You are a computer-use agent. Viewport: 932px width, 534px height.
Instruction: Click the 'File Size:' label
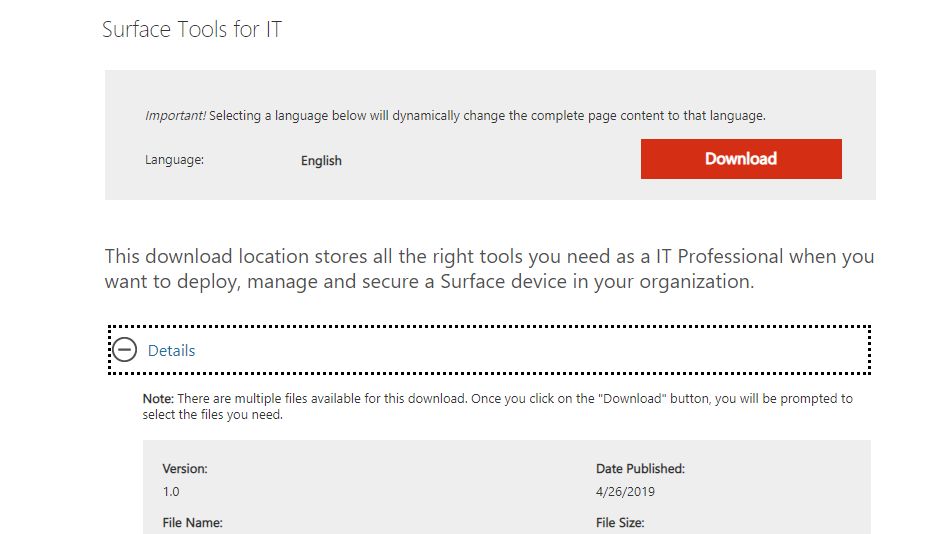click(x=620, y=523)
